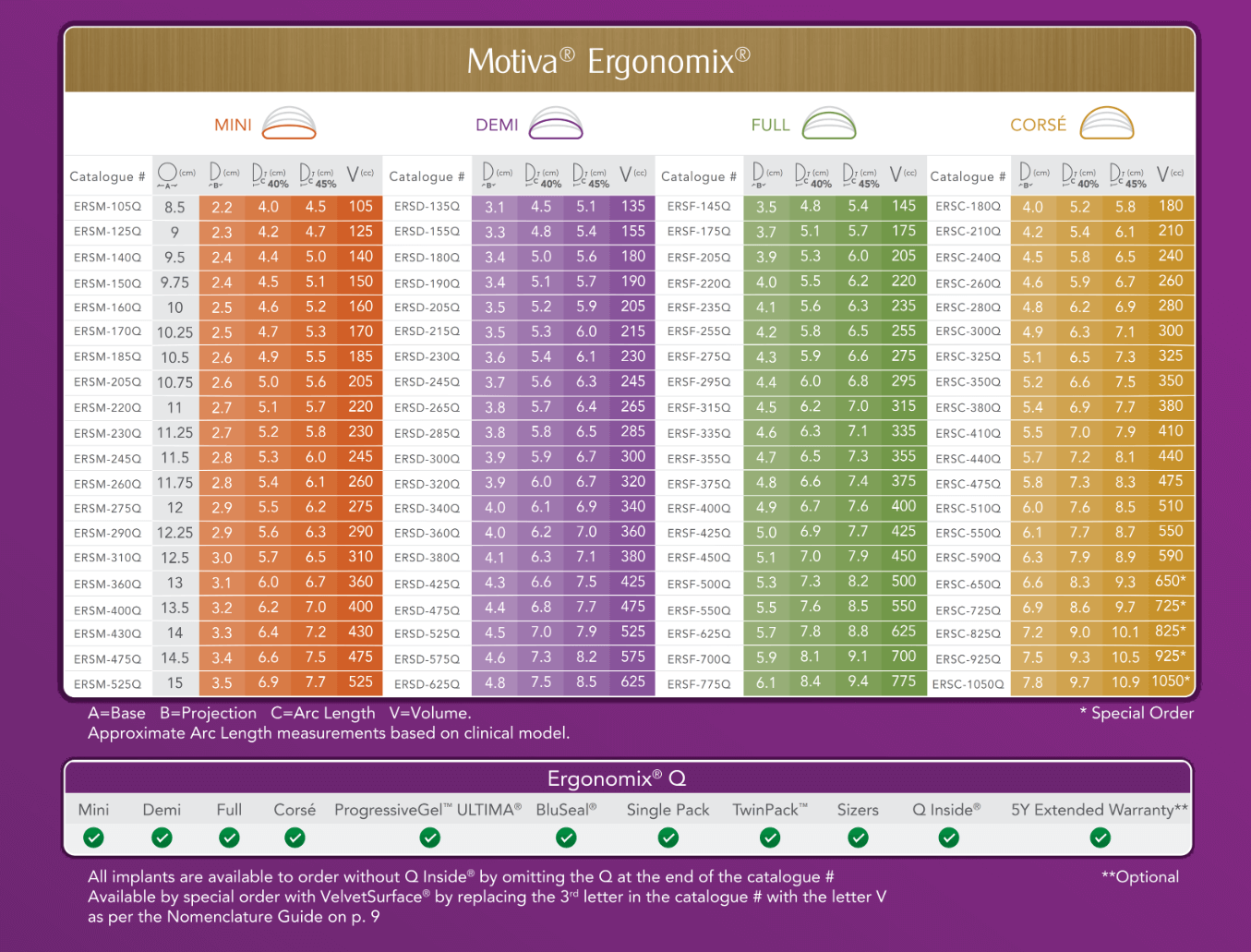Select catalogue number ERSF-145Q

click(699, 207)
